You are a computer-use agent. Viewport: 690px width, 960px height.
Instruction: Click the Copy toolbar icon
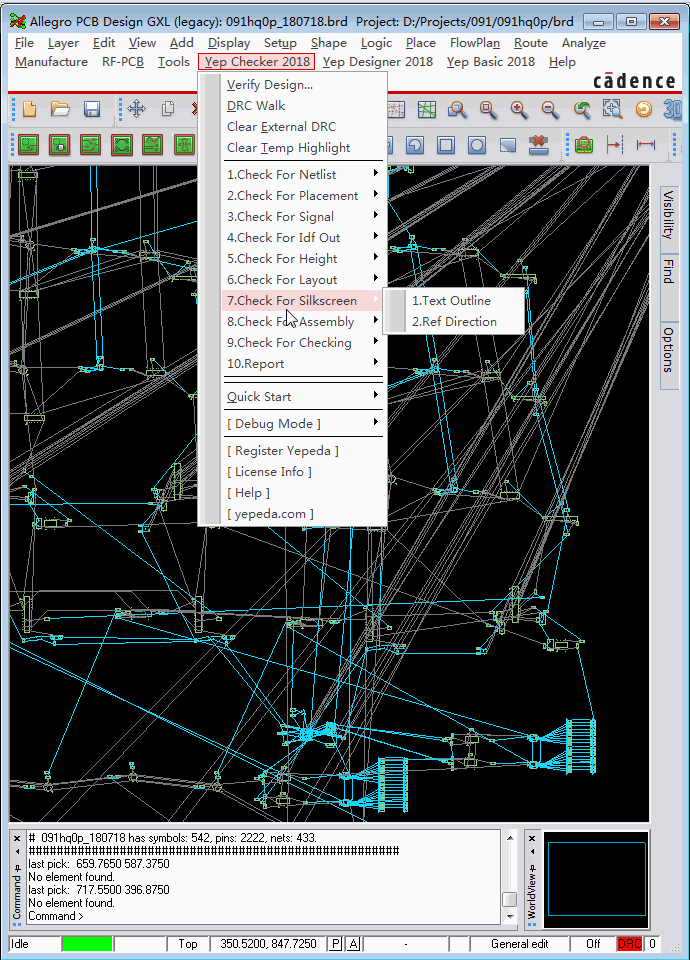click(168, 110)
